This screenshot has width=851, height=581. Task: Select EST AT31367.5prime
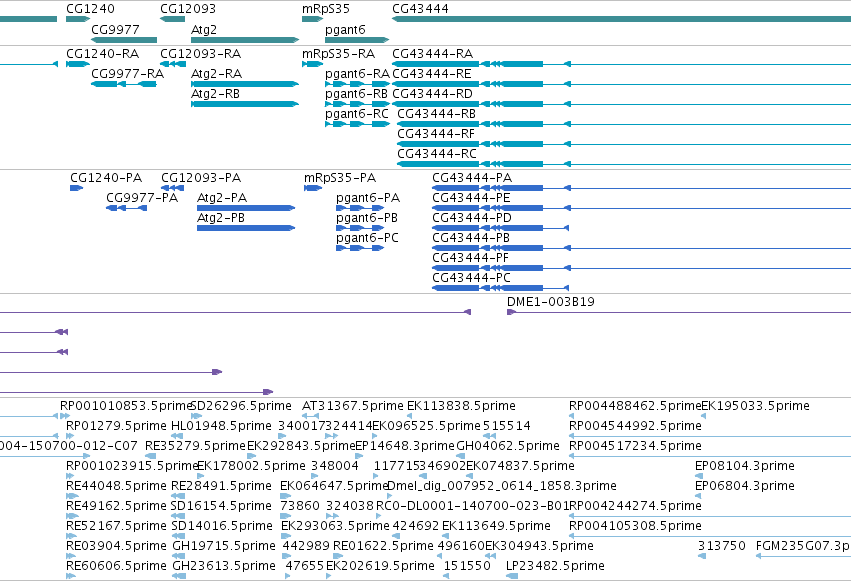352,406
